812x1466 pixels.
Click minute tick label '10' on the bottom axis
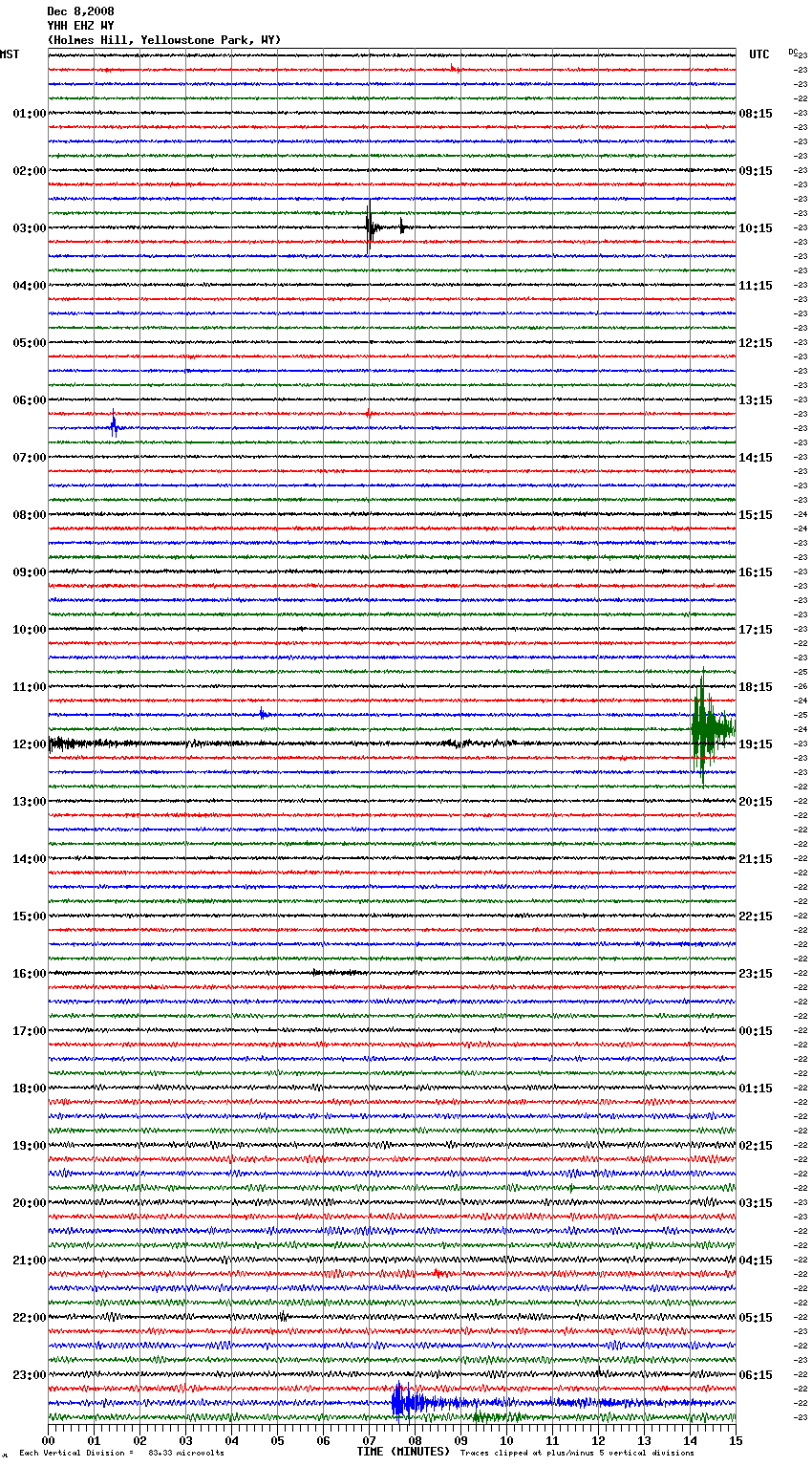[507, 1439]
